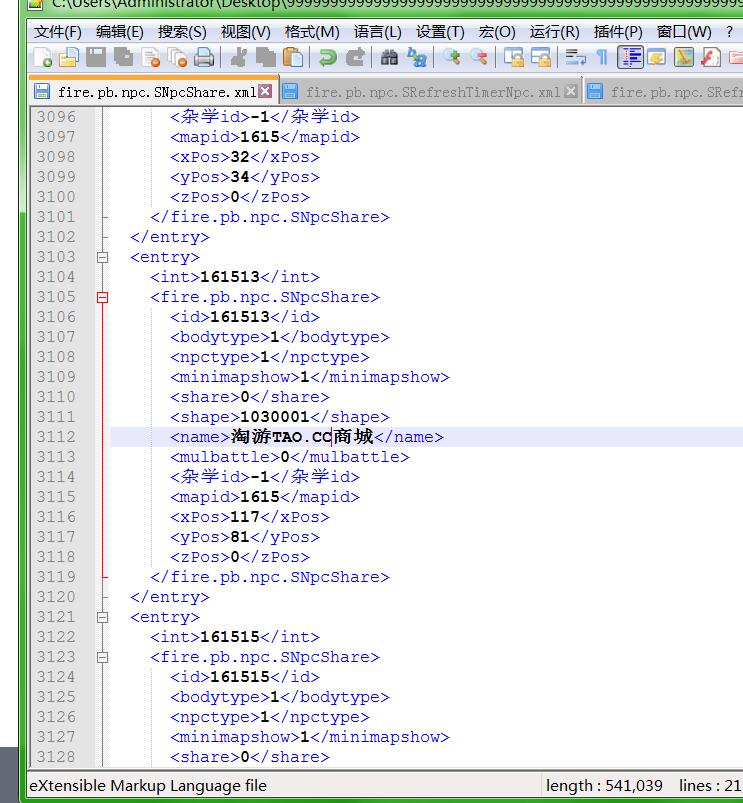743x803 pixels.
Task: Click line number 3100 in the margin
Action: 56,197
